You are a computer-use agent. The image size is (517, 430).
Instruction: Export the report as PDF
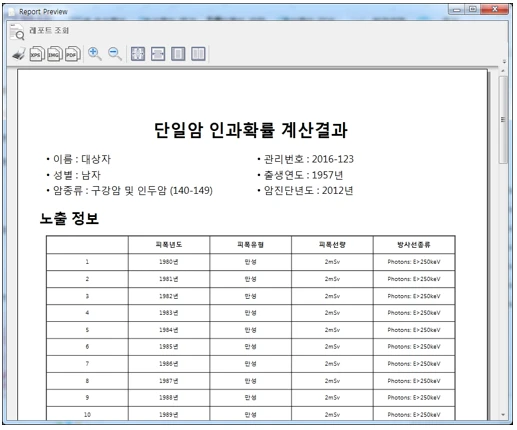pyautogui.click(x=72, y=54)
